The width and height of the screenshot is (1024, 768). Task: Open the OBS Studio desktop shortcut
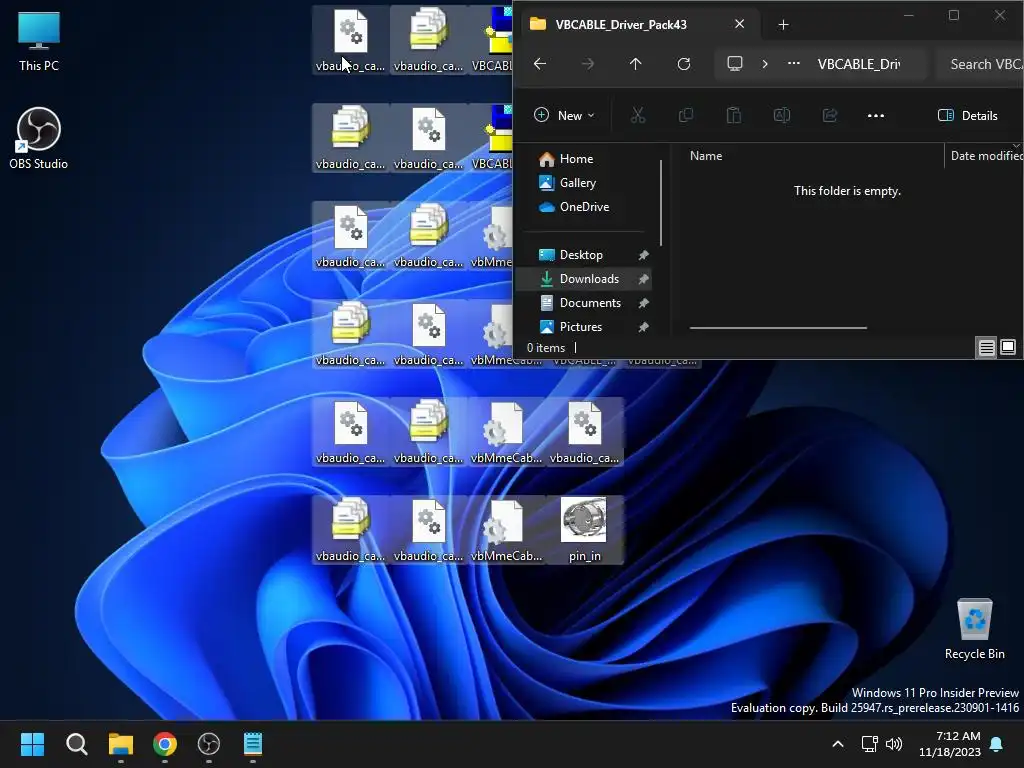[39, 138]
